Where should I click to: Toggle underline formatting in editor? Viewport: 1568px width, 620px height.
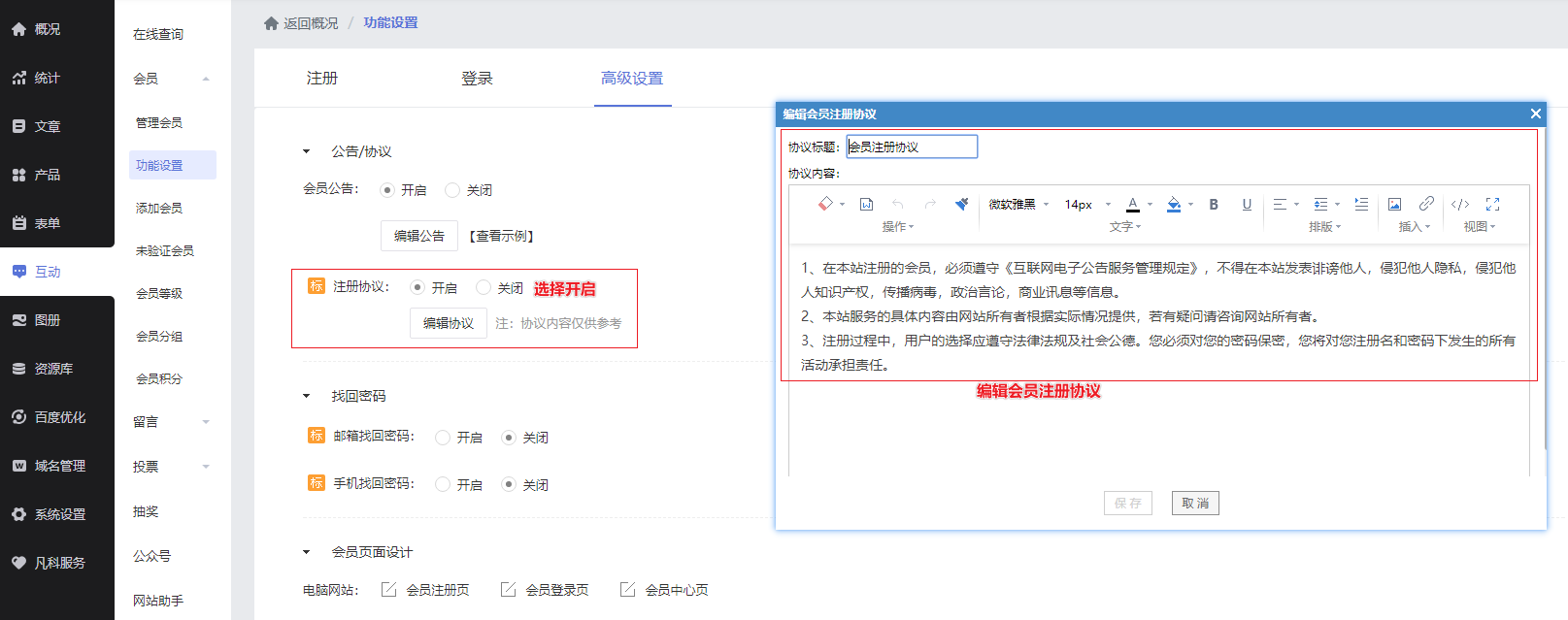click(x=1247, y=204)
